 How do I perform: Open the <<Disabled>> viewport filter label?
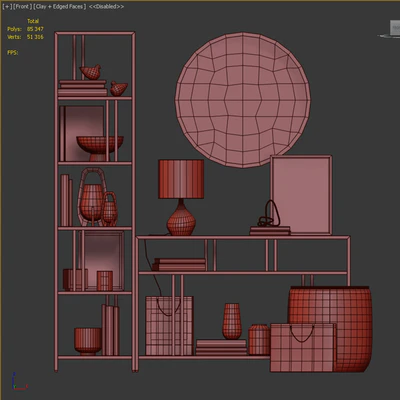(106, 7)
